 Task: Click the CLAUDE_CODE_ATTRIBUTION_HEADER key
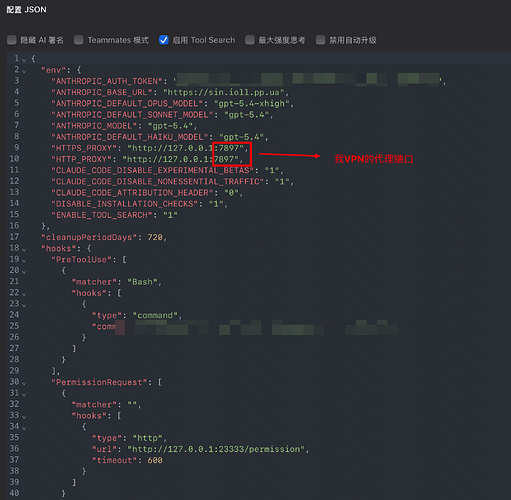click(x=132, y=193)
